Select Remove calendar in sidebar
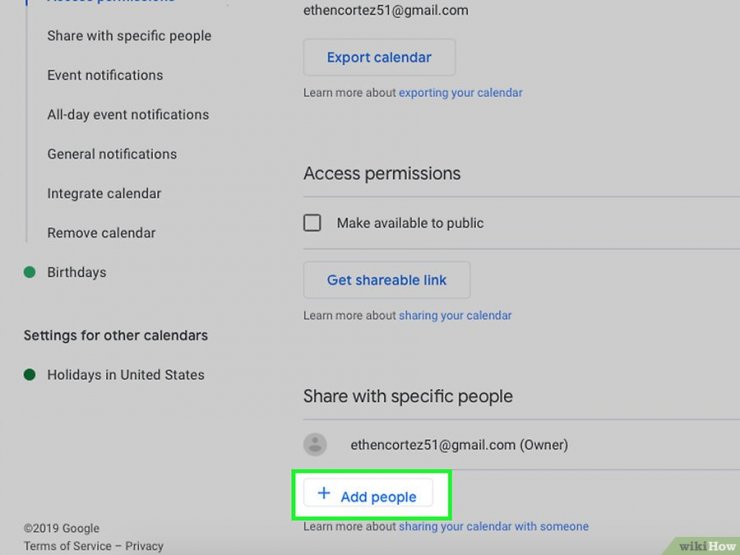The width and height of the screenshot is (740, 555). click(x=101, y=233)
